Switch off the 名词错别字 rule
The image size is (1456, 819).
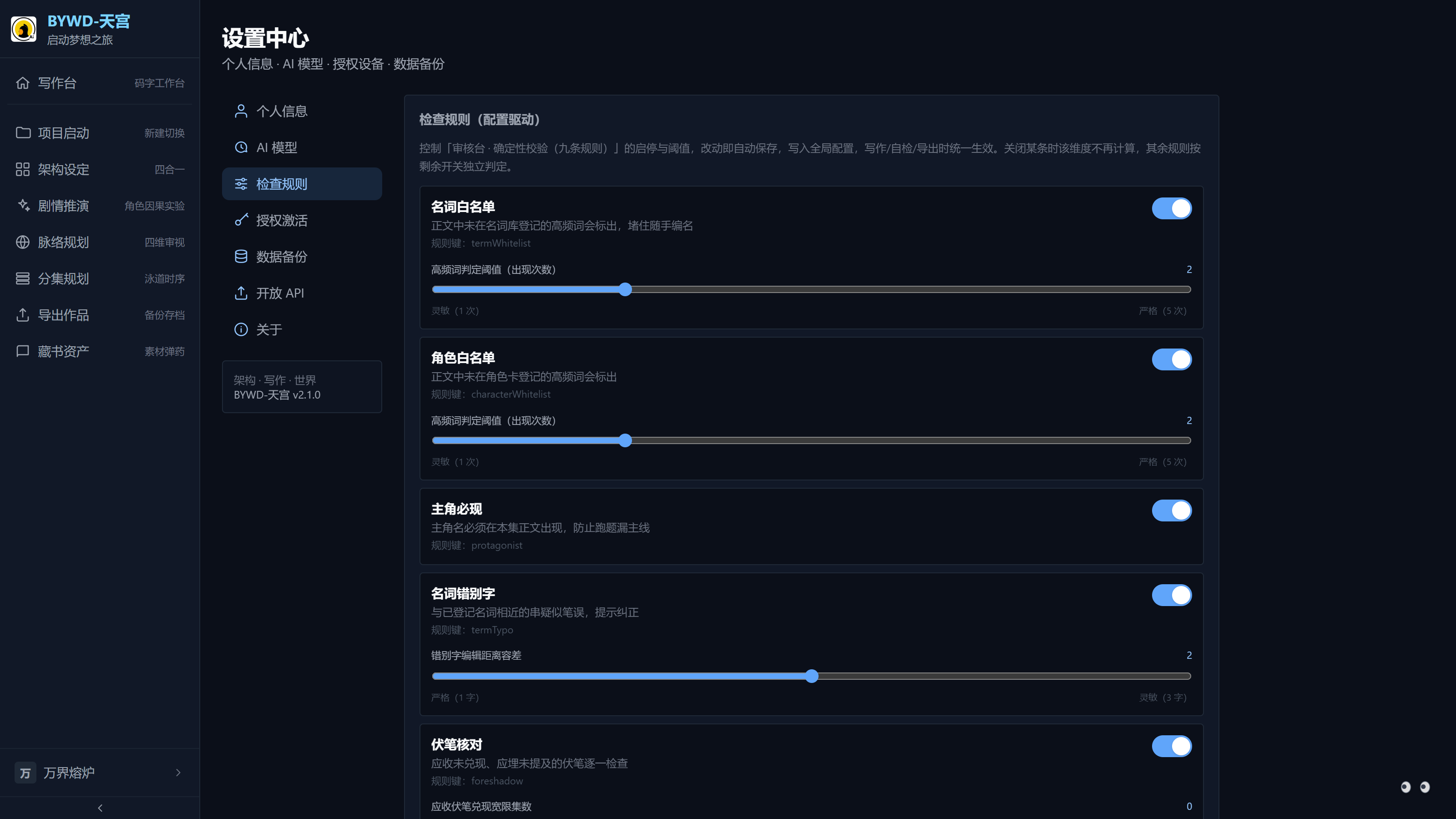1172,595
